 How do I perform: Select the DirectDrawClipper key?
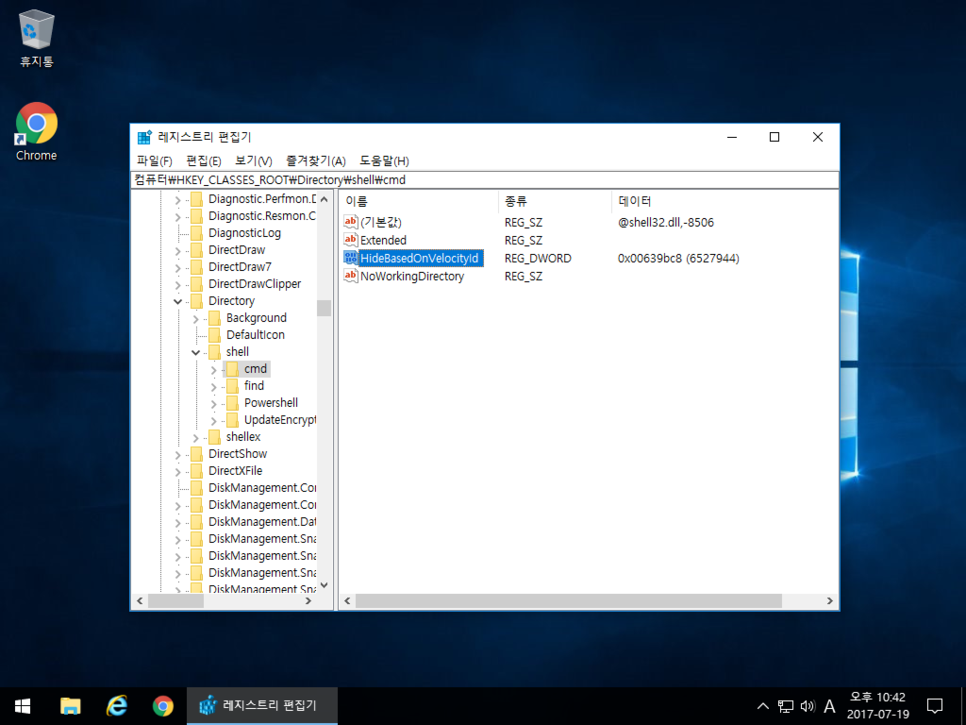click(254, 284)
